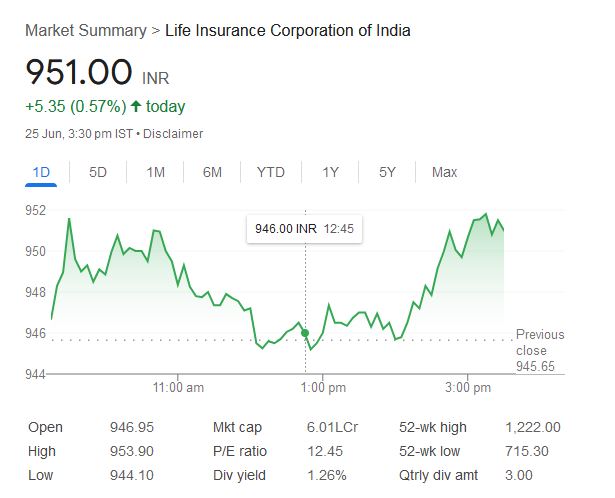615x498 pixels.
Task: Switch to the 5Y range
Action: click(388, 172)
